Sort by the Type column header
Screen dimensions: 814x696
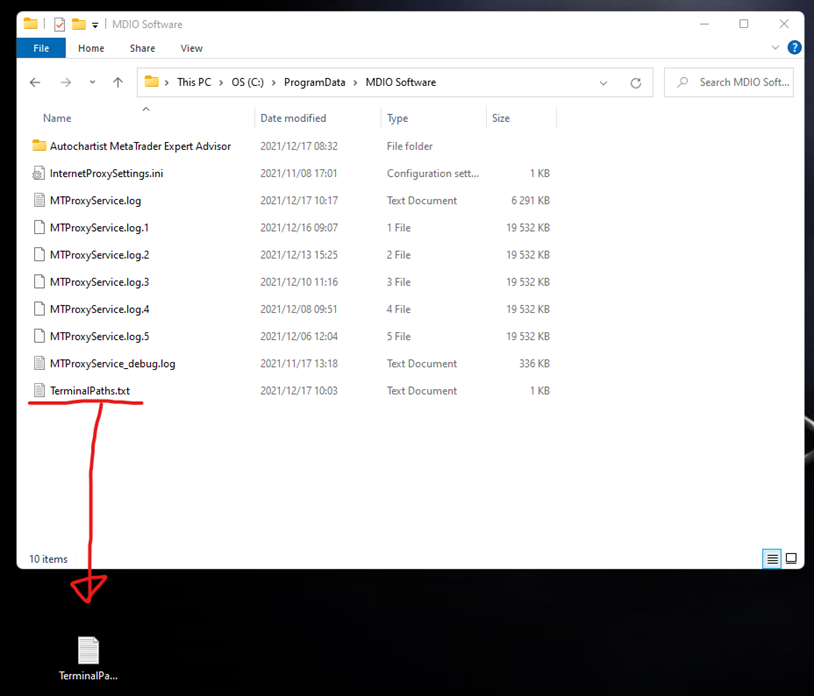coord(397,118)
